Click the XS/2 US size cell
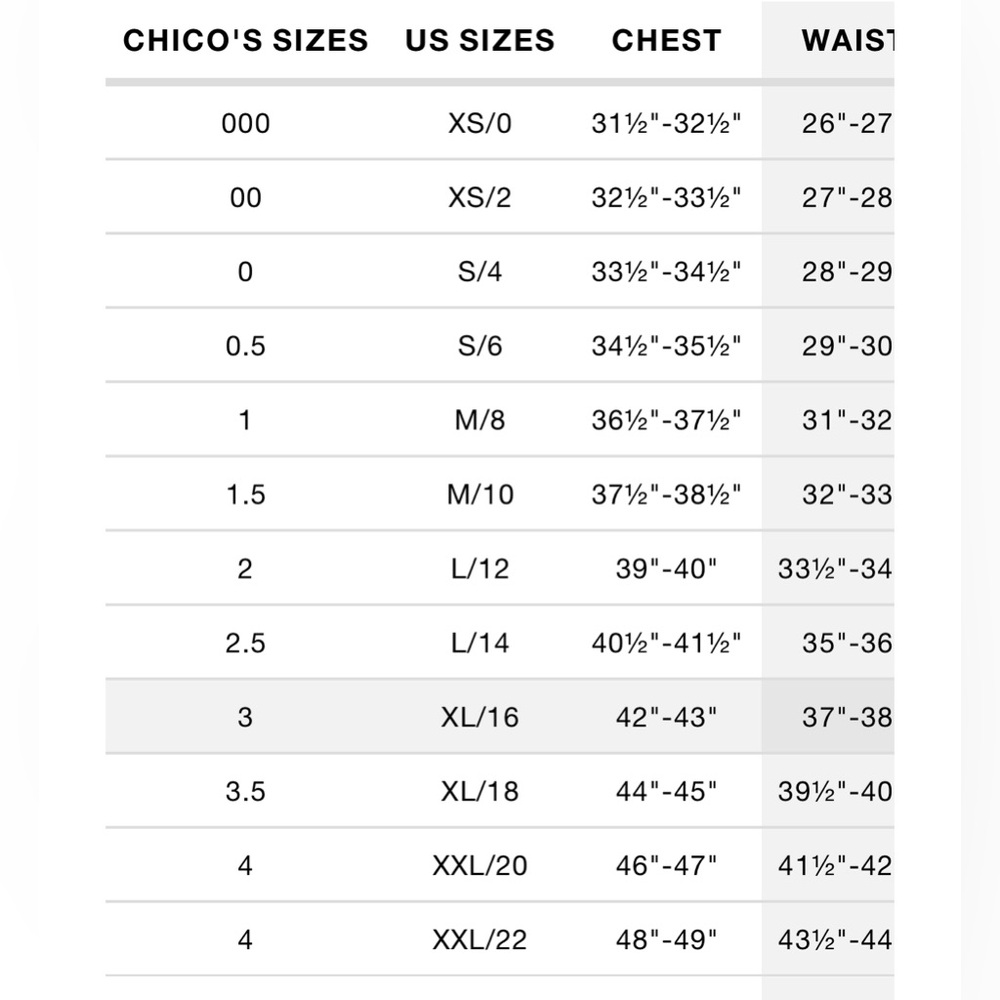The width and height of the screenshot is (1000, 1000). tap(480, 198)
